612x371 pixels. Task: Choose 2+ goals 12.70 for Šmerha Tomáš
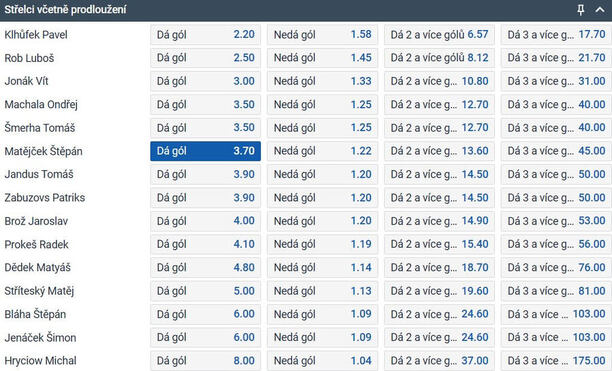[439, 128]
